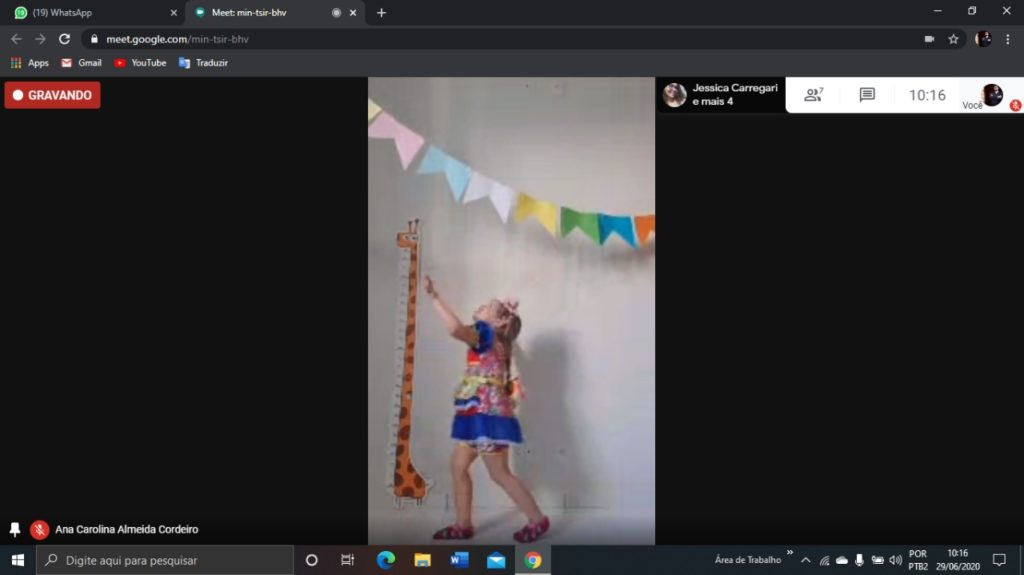The image size is (1024, 575).
Task: Open File Explorer from taskbar
Action: [423, 560]
